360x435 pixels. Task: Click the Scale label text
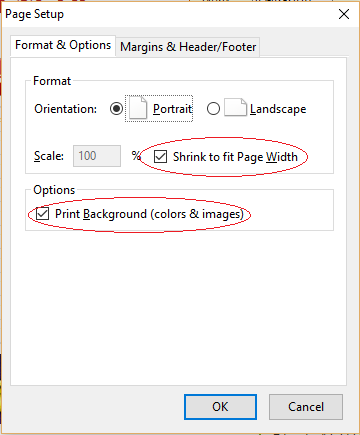(x=49, y=156)
